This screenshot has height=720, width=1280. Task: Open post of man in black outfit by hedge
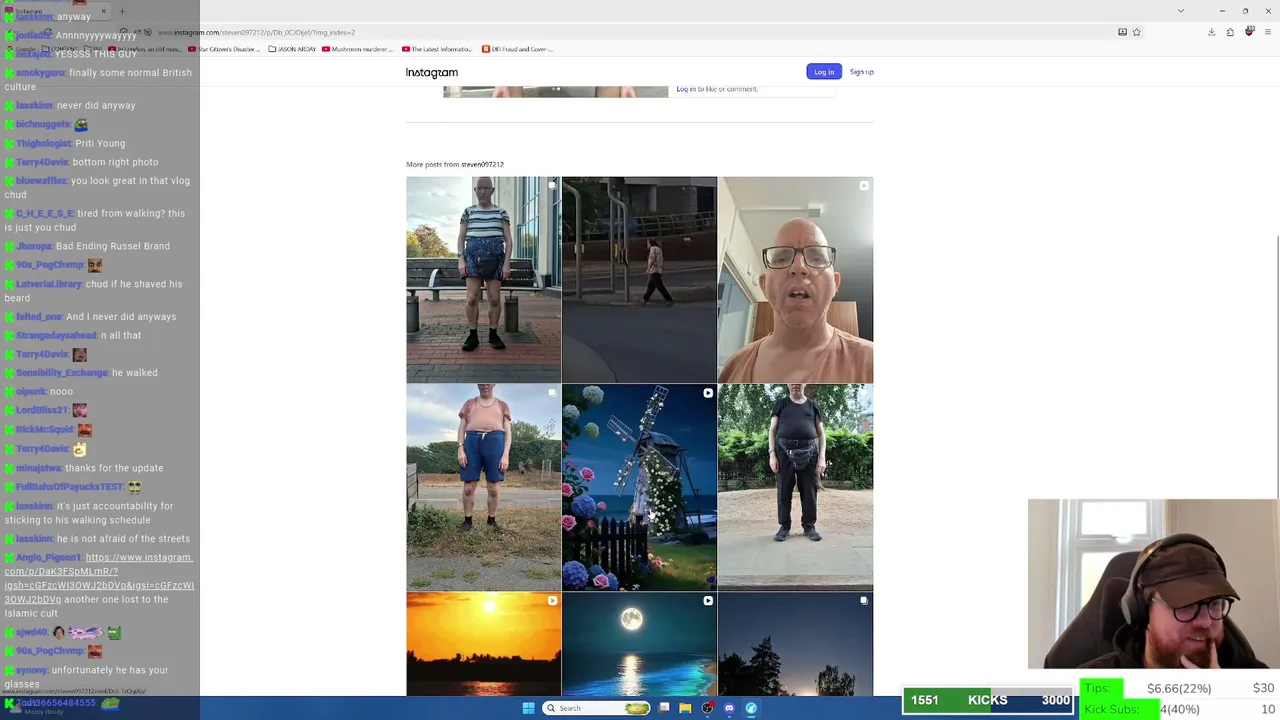(x=795, y=487)
